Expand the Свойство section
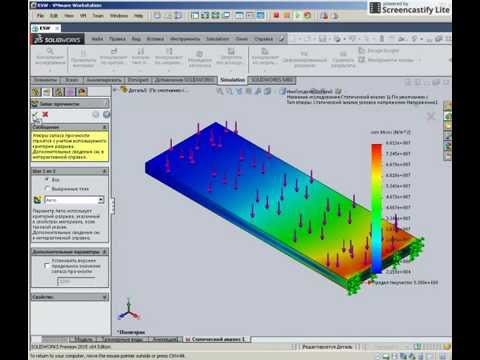Image resolution: width=480 pixels, height=360 pixels. pos(105,297)
